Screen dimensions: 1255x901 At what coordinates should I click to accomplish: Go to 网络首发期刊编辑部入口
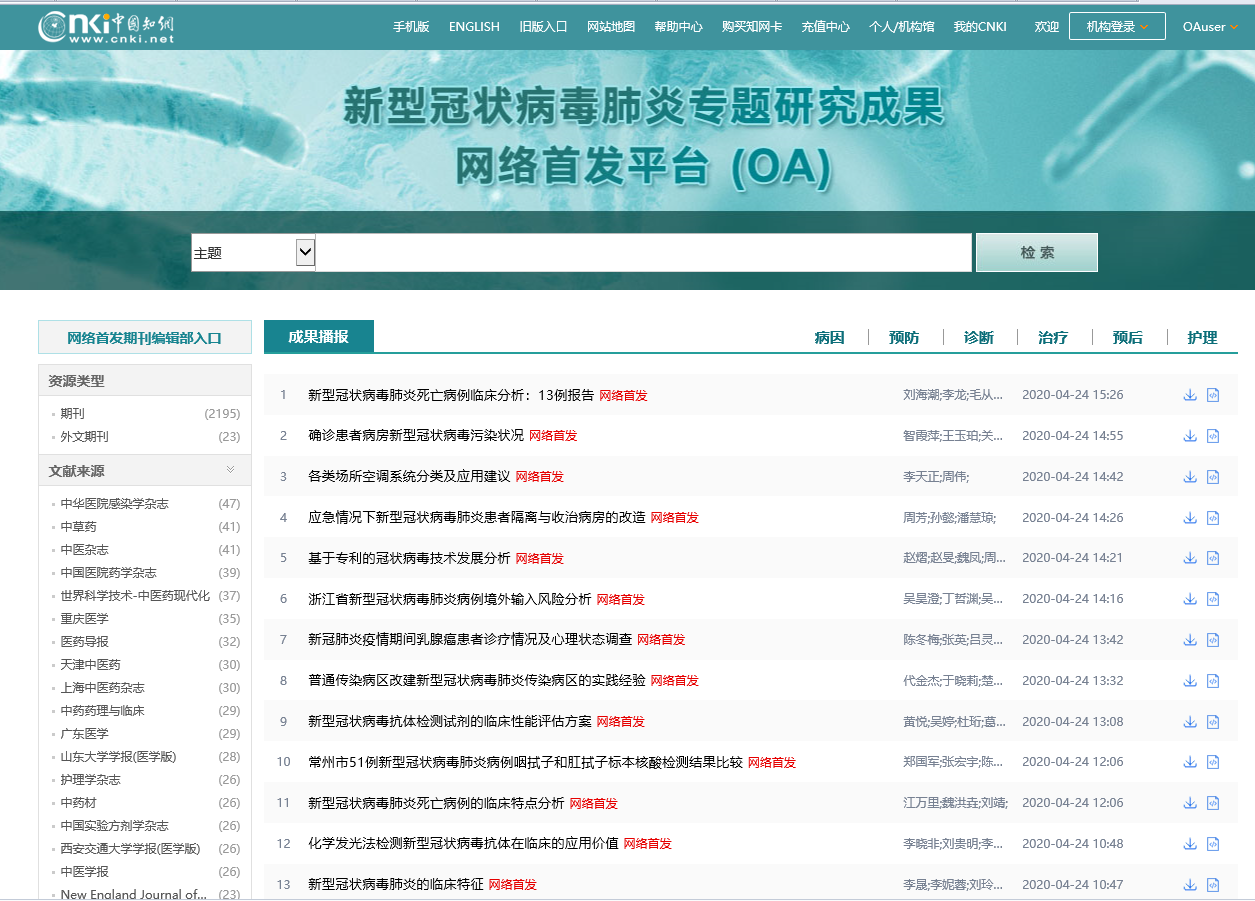click(144, 338)
